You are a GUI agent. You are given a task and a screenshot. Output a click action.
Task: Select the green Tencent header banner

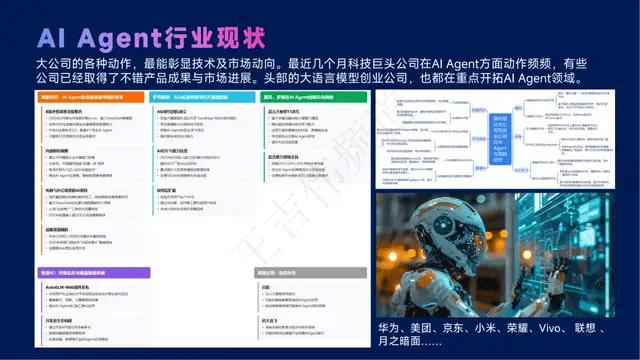tap(313, 97)
